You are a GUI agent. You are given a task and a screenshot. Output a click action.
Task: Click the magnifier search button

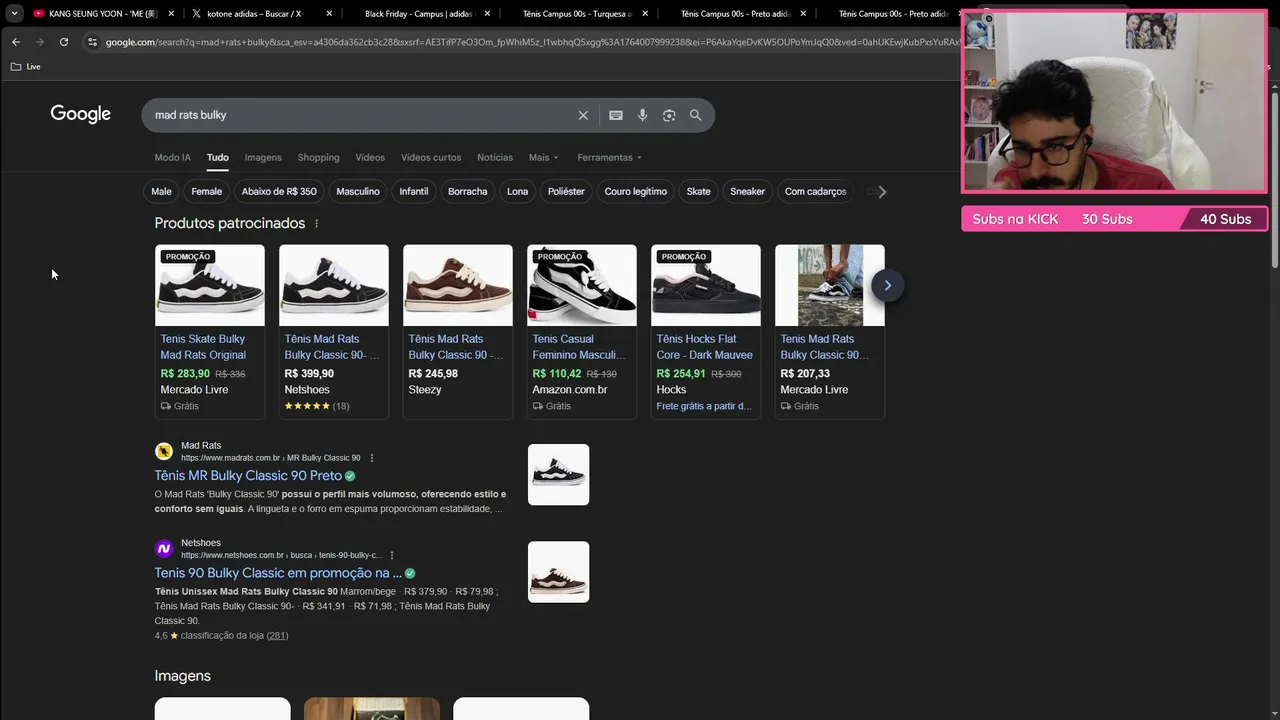(696, 115)
